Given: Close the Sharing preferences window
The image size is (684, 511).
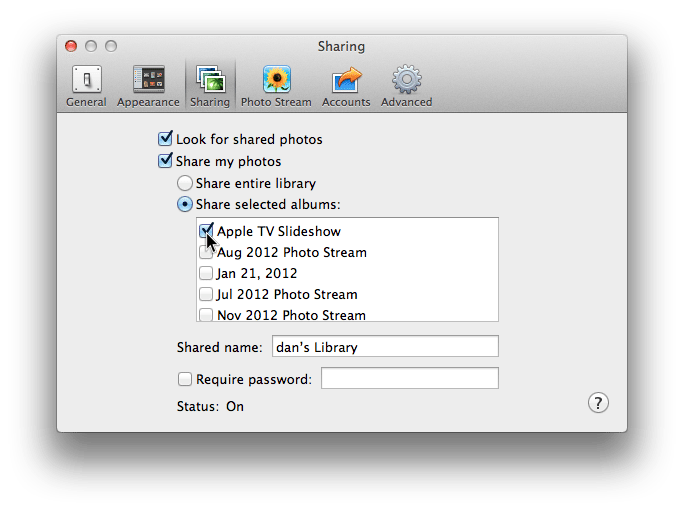Looking at the screenshot, I should pyautogui.click(x=71, y=46).
